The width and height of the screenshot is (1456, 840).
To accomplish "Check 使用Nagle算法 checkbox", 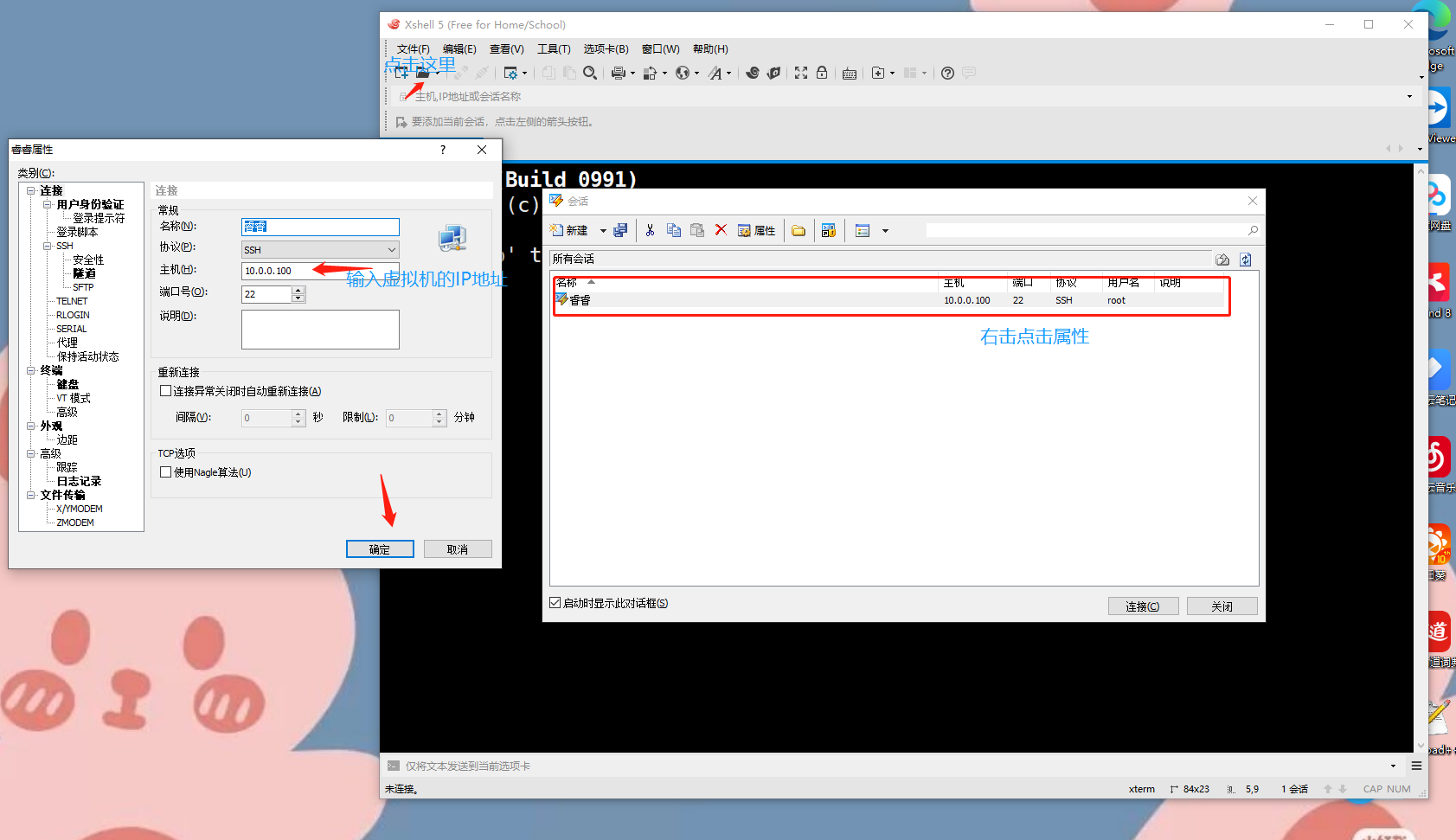I will pos(165,472).
